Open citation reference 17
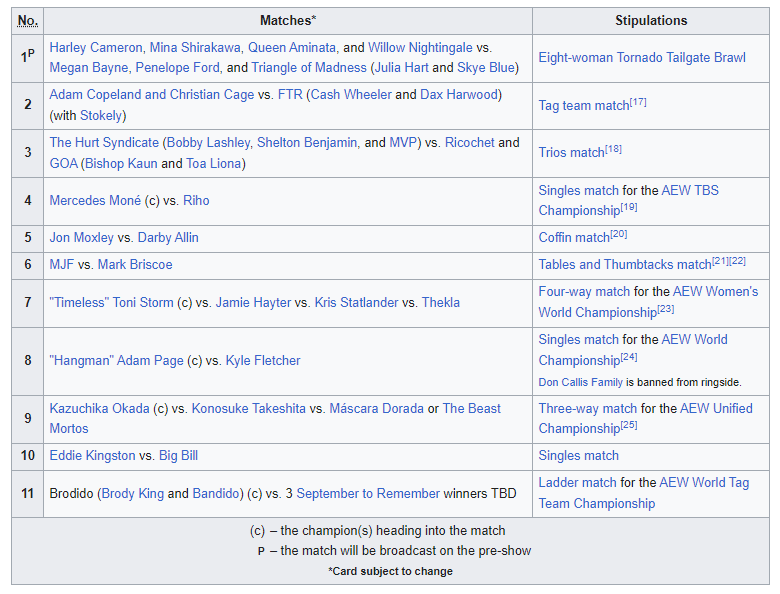The width and height of the screenshot is (780, 594). point(638,102)
